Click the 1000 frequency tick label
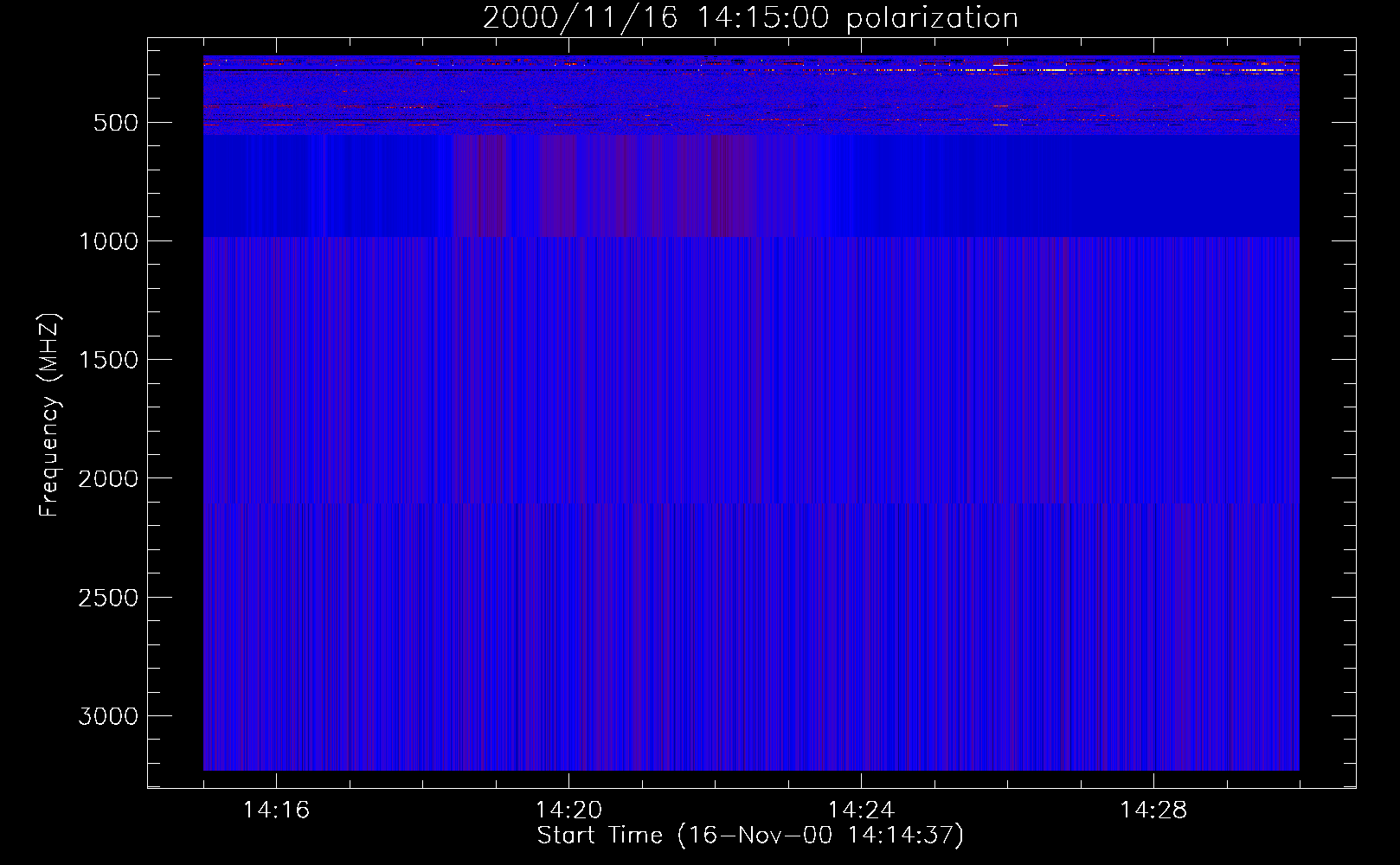Screen dimensions: 1400x865 tap(108, 241)
